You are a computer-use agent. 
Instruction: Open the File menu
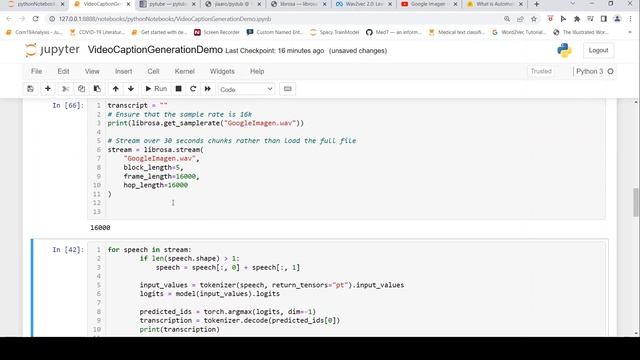36,71
